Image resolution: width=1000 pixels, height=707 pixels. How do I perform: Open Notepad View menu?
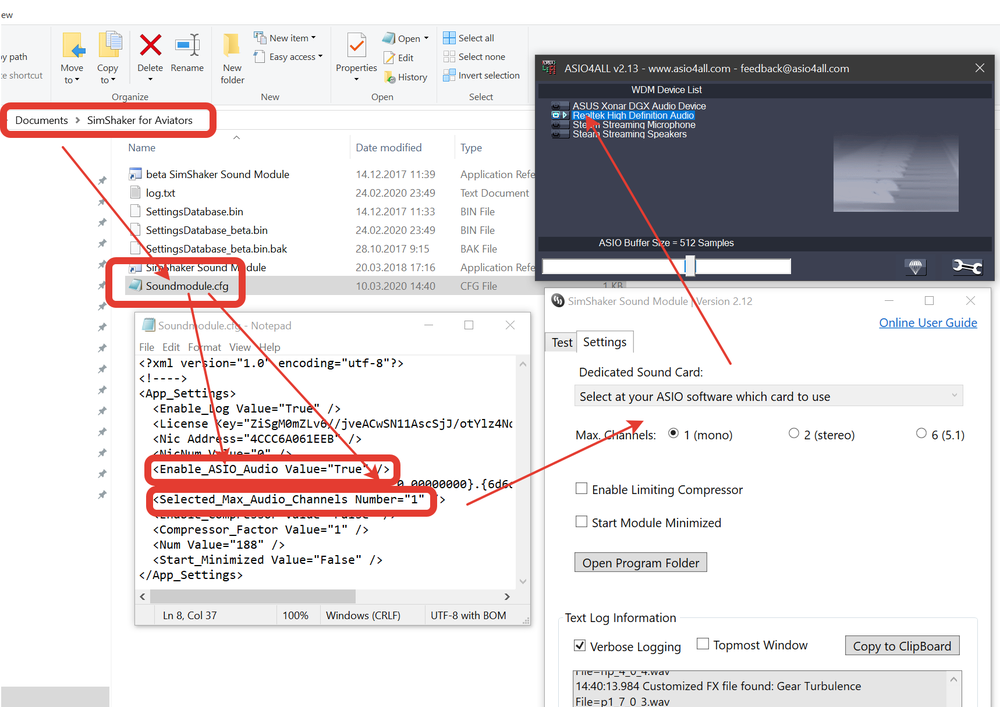(x=240, y=347)
